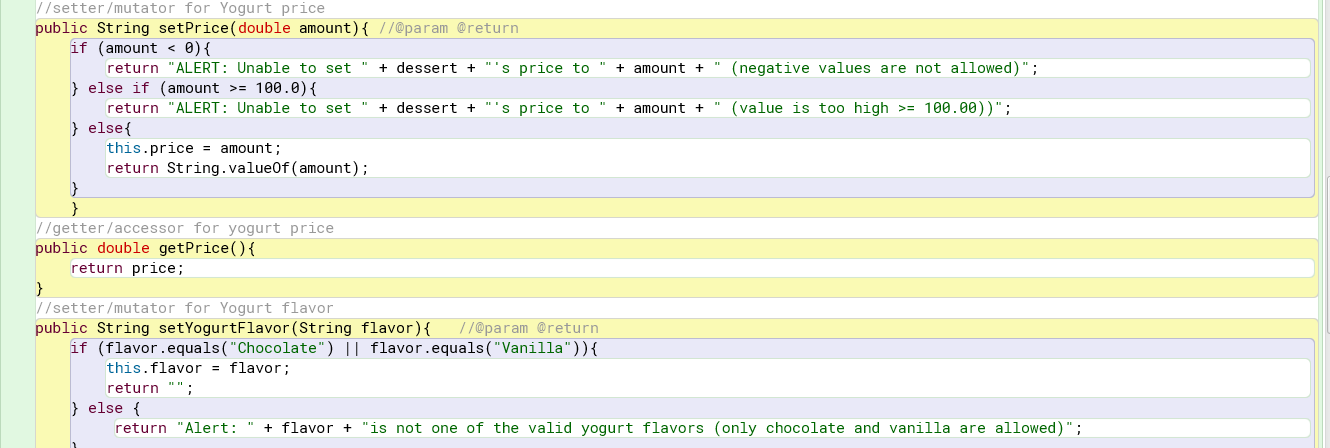The width and height of the screenshot is (1330, 448).
Task: Click the comment "//setter/mutator for Yogurt price"
Action: coord(180,8)
